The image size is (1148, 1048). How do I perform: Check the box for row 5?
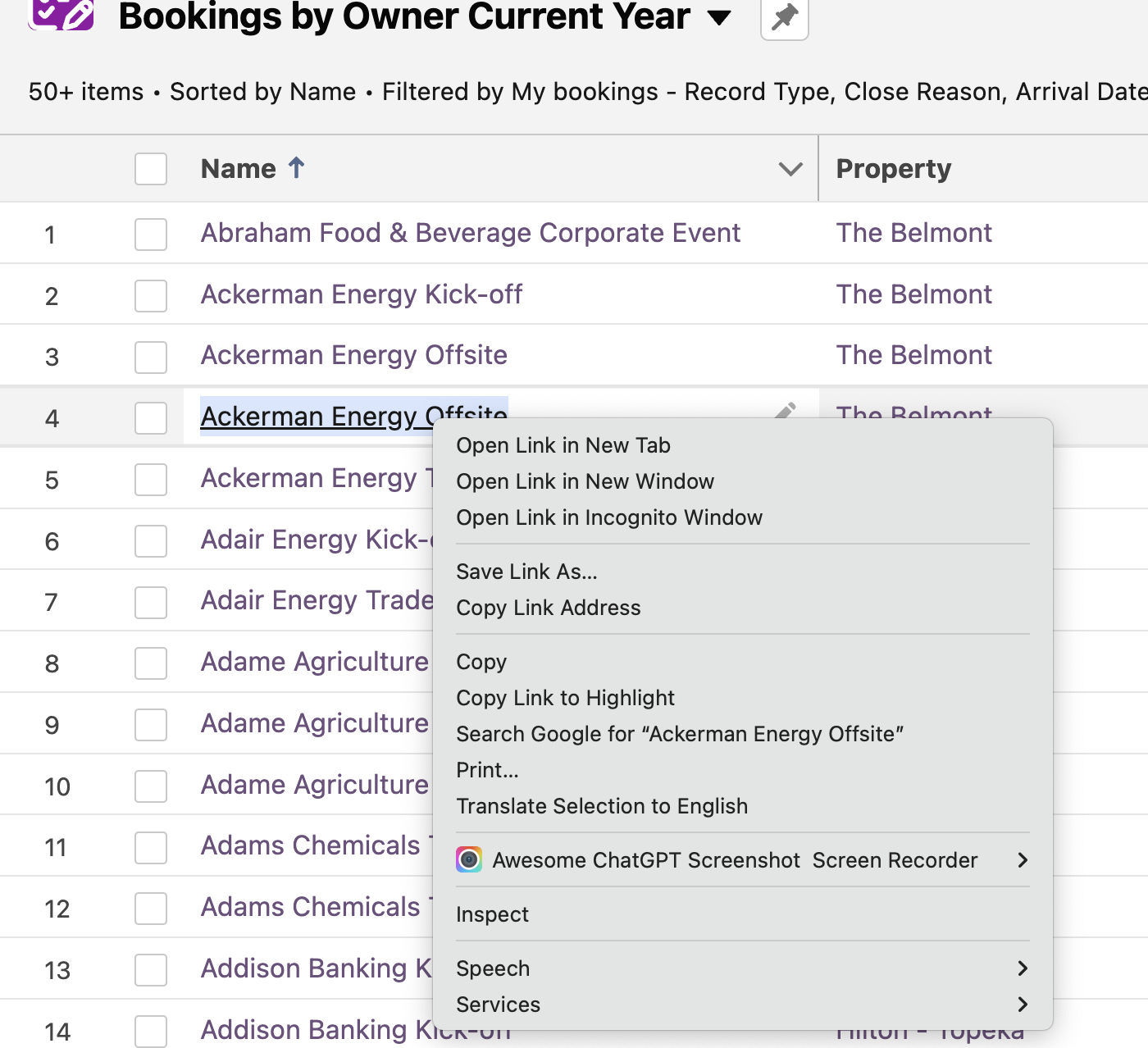151,480
